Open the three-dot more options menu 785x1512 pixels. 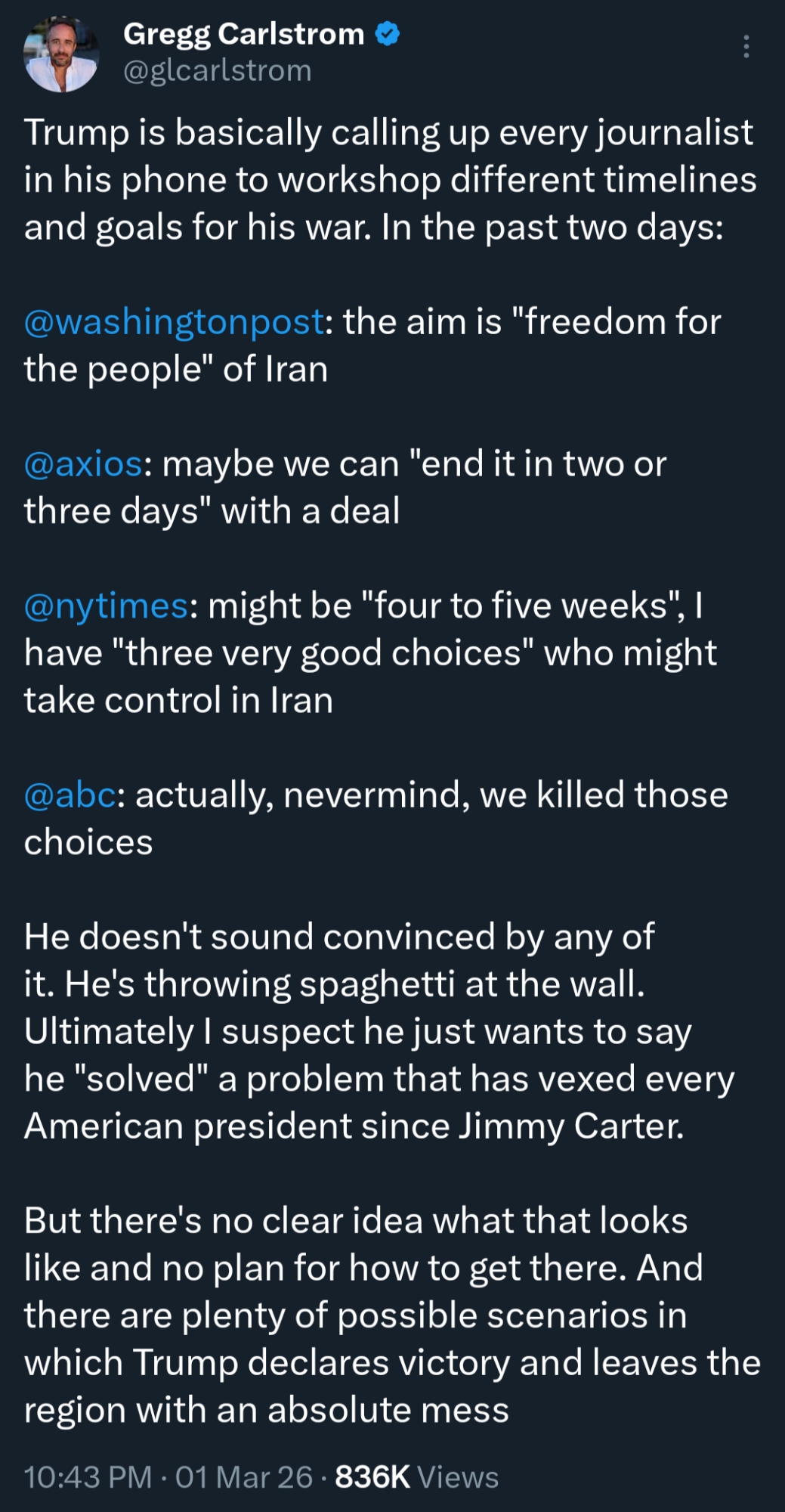click(746, 47)
